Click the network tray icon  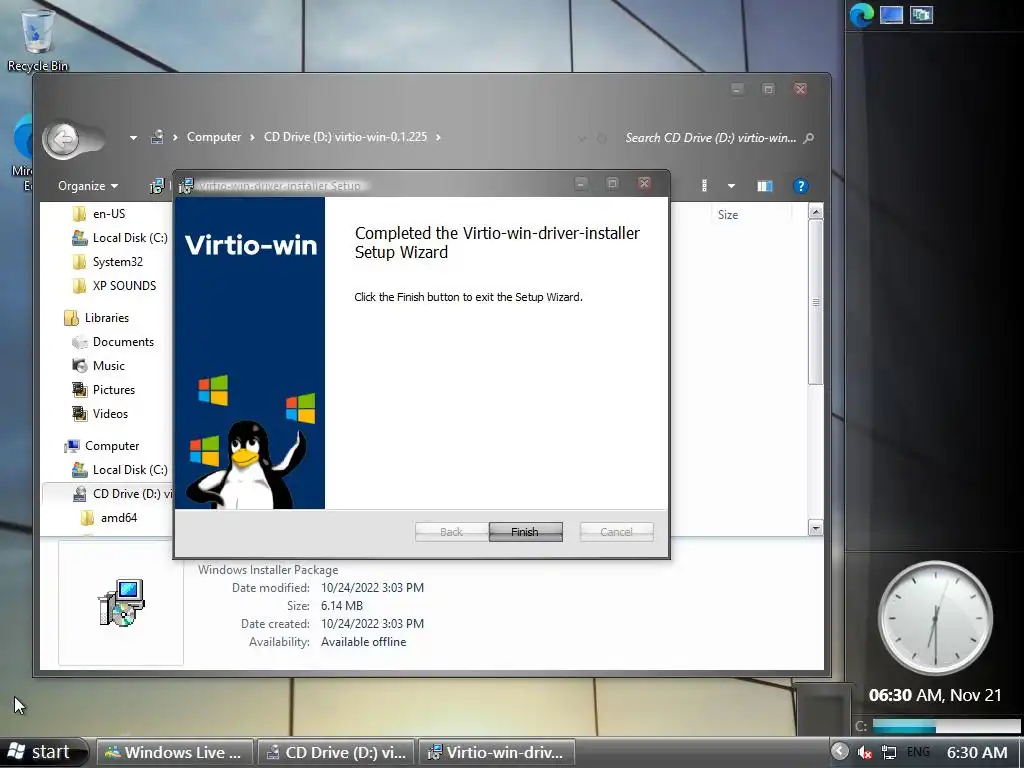(x=889, y=753)
